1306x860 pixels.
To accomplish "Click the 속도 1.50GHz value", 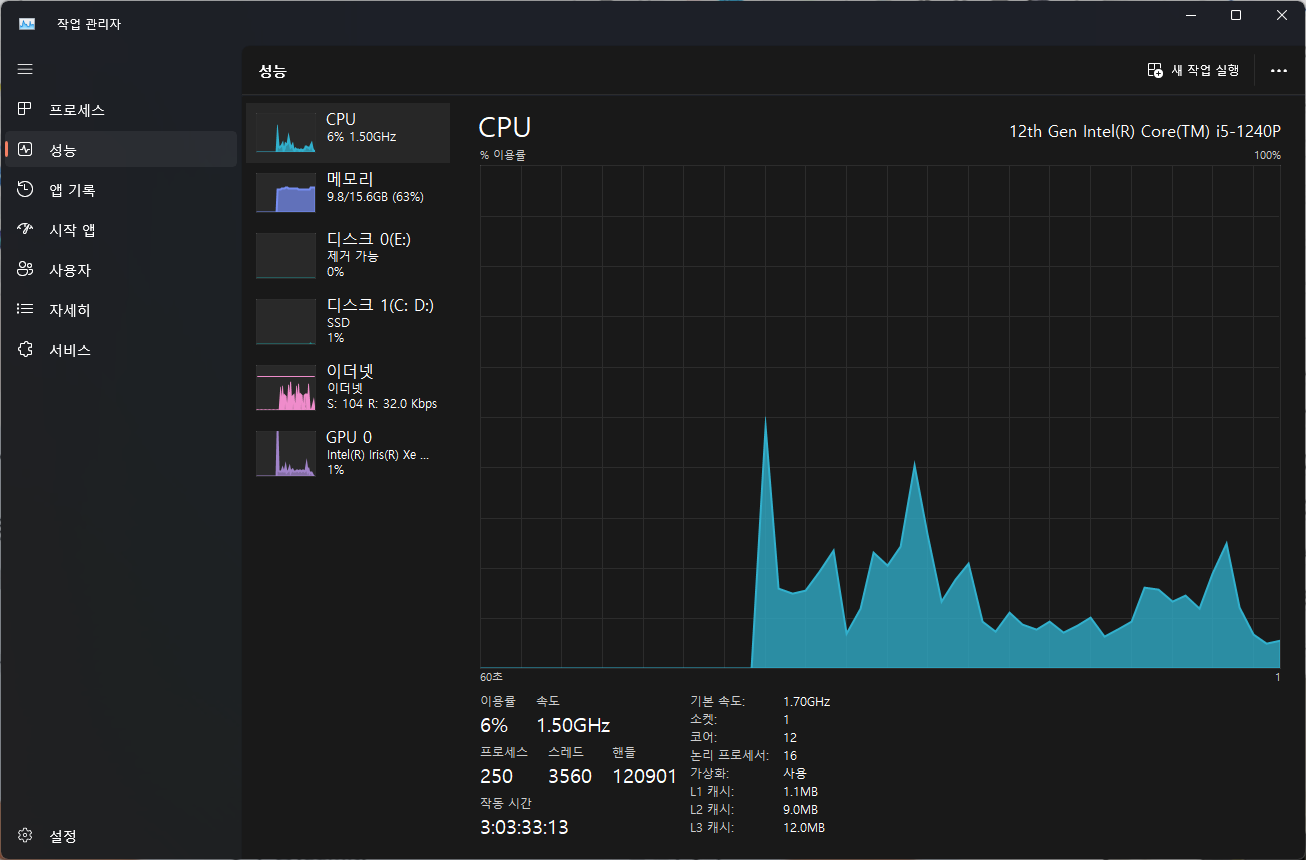I will coord(573,725).
